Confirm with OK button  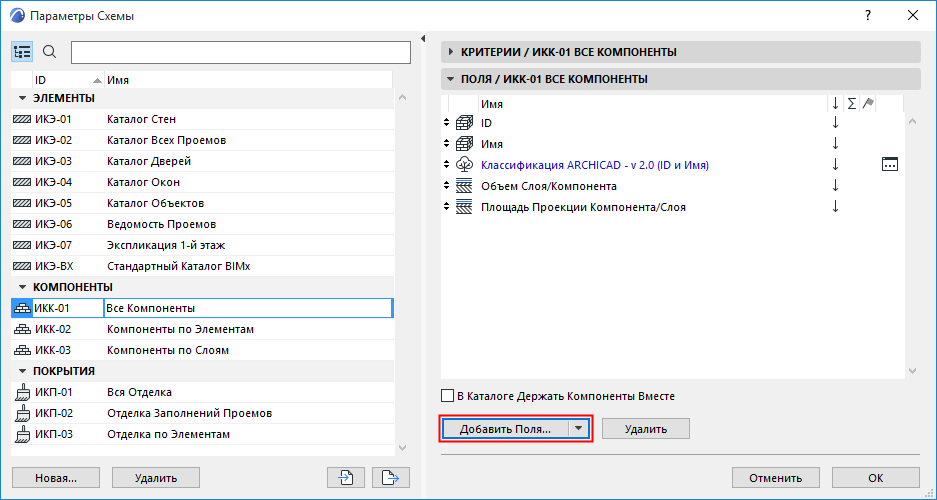click(x=875, y=478)
